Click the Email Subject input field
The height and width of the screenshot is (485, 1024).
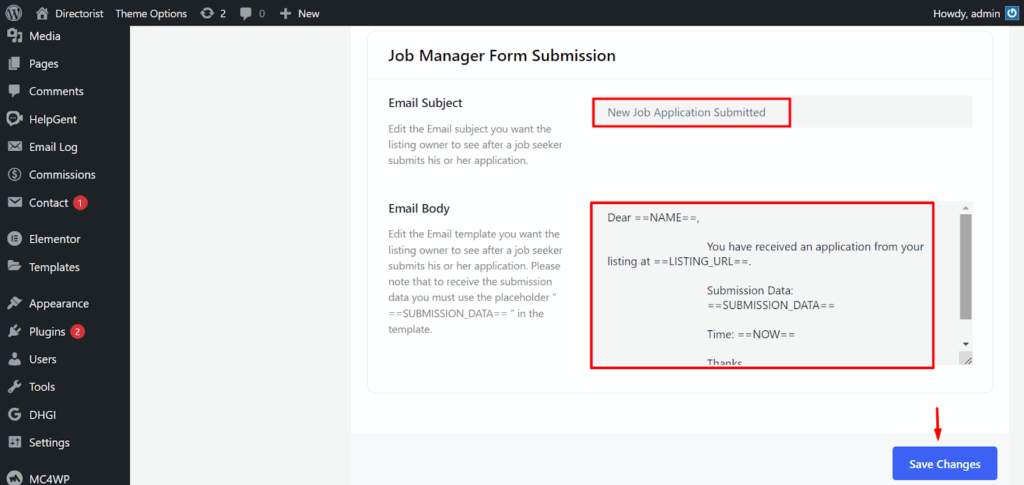click(x=780, y=112)
